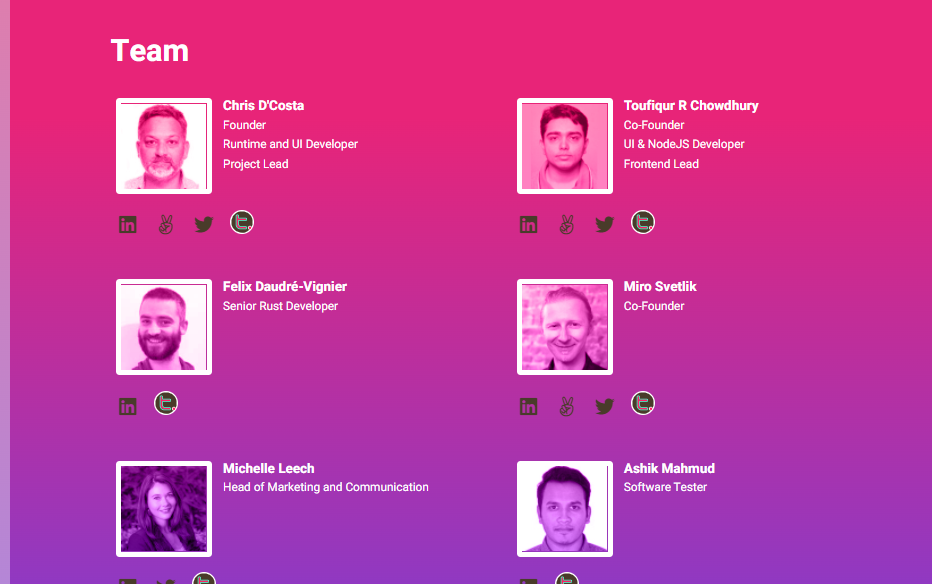Select Ashik Mahmud's profile photo

tap(565, 509)
